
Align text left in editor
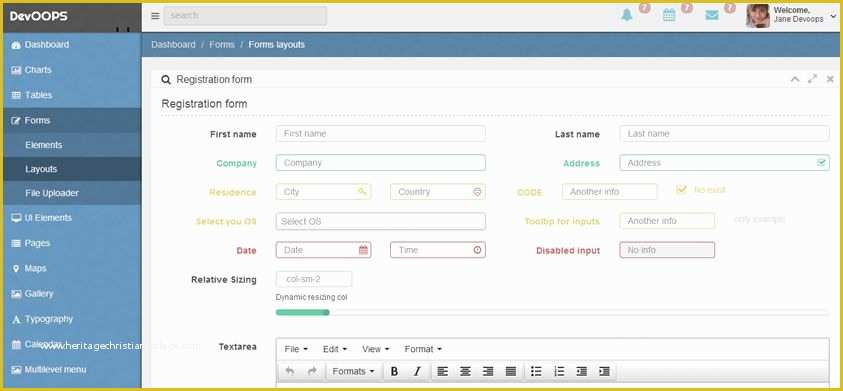[442, 371]
